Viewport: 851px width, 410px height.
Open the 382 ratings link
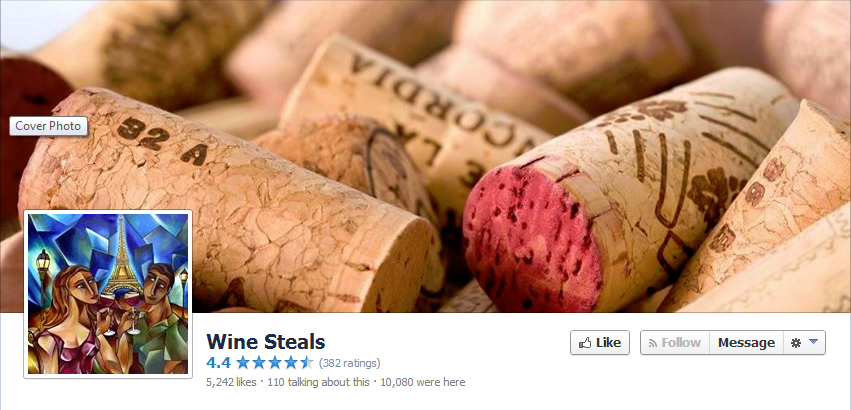(350, 363)
